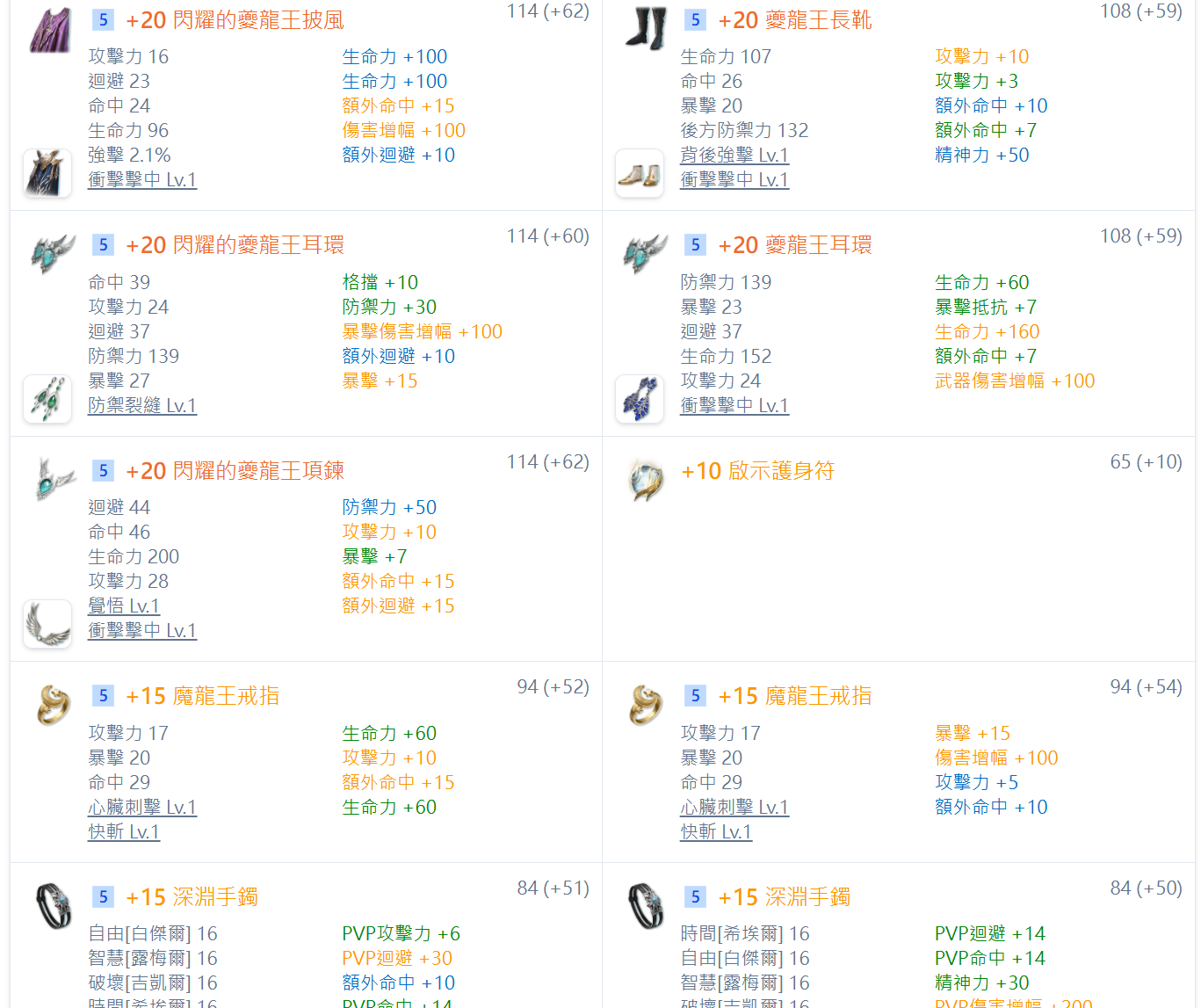The image size is (1201, 1008).
Task: Click the golden shoes skin thumbnail under the boots
Action: [x=639, y=174]
